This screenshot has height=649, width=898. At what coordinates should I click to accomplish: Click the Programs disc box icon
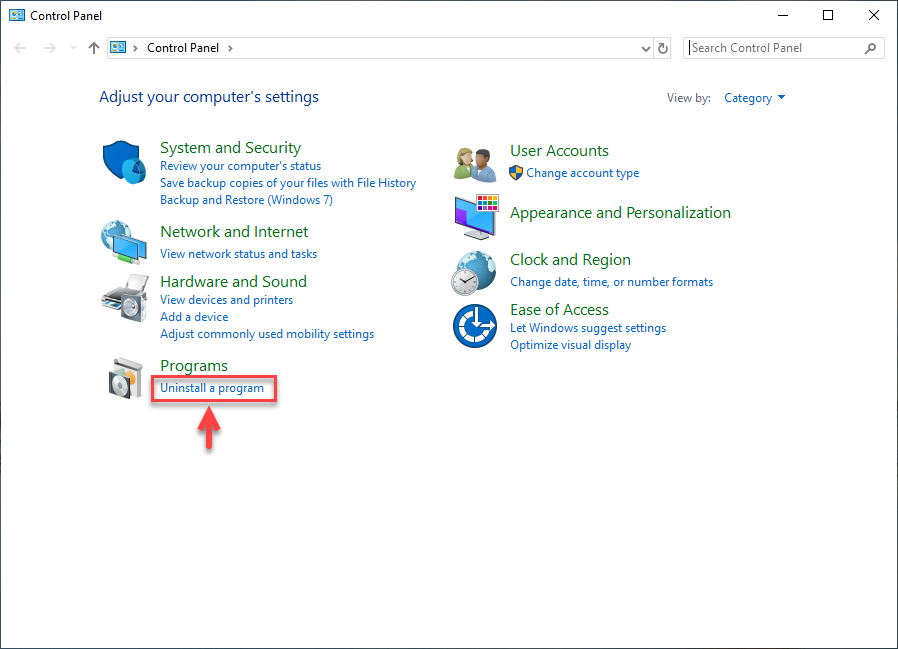click(125, 378)
